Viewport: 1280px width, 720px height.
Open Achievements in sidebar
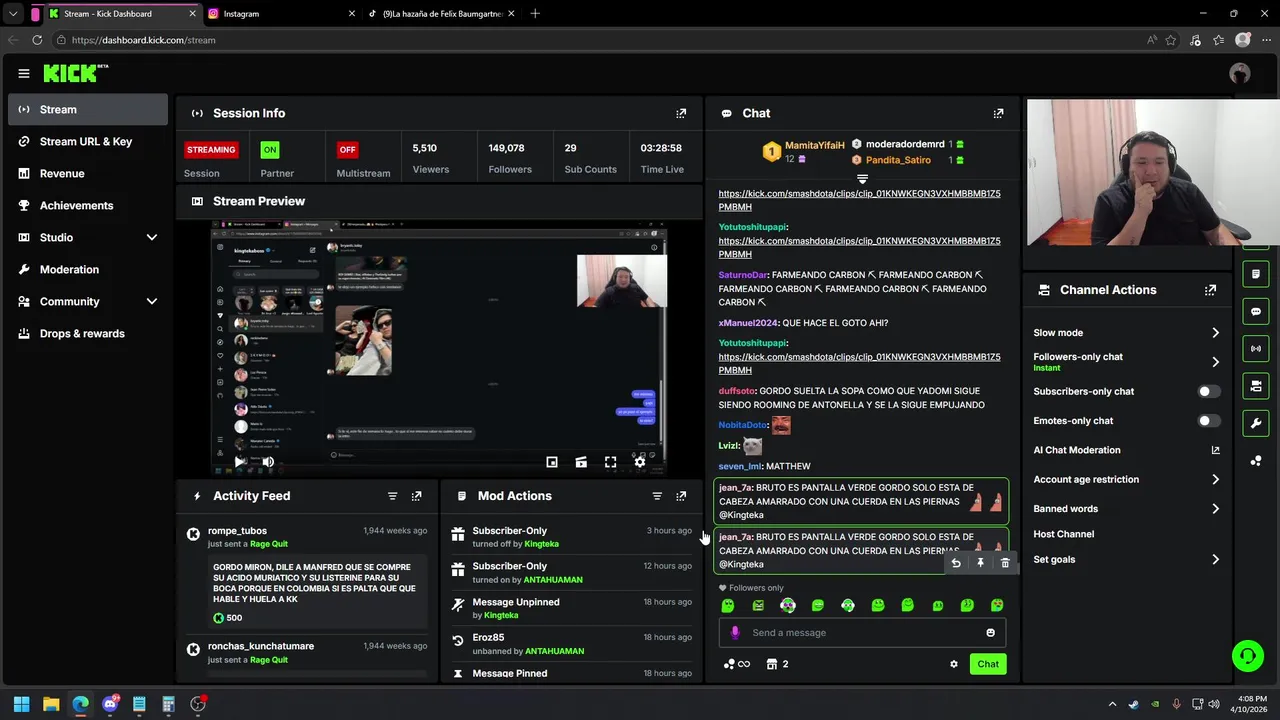(x=88, y=206)
